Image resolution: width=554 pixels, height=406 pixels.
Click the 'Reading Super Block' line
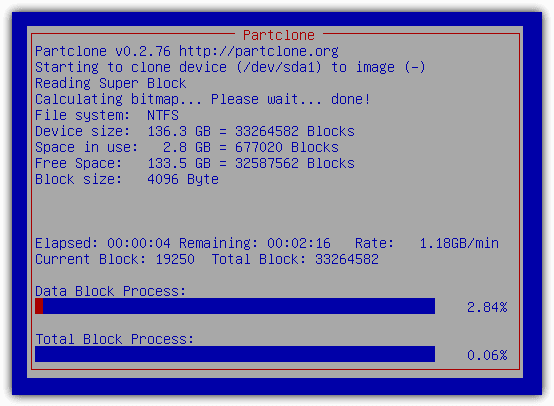(111, 83)
